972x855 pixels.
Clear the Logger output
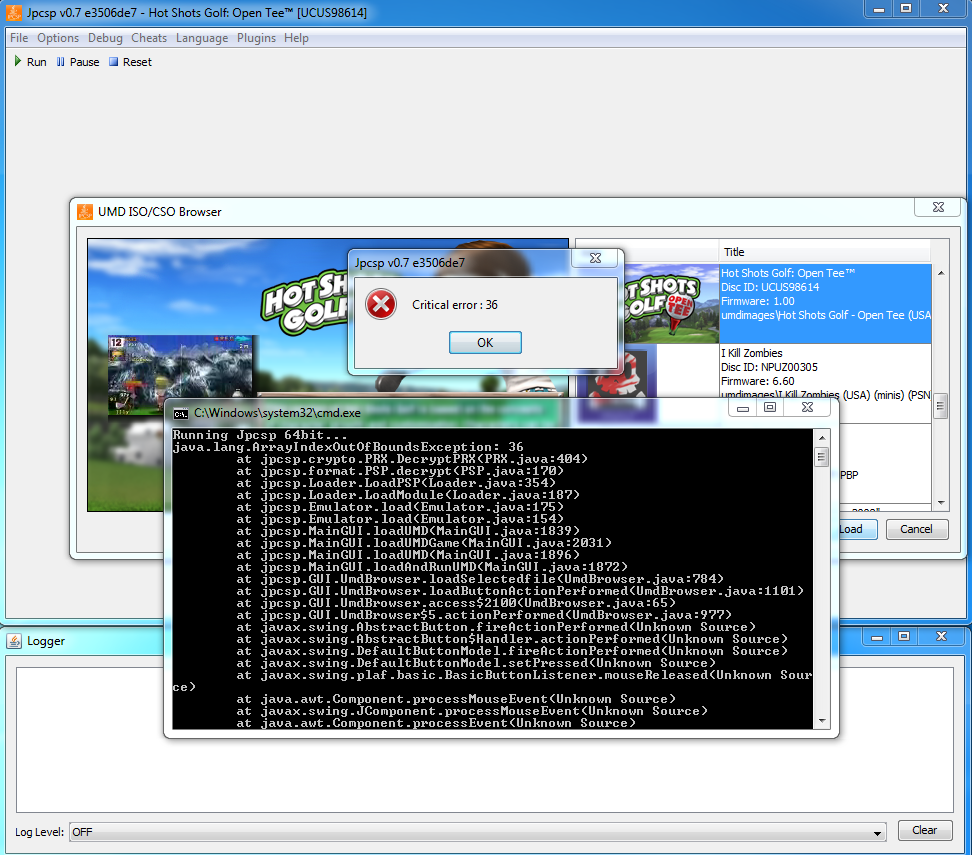click(x=924, y=830)
